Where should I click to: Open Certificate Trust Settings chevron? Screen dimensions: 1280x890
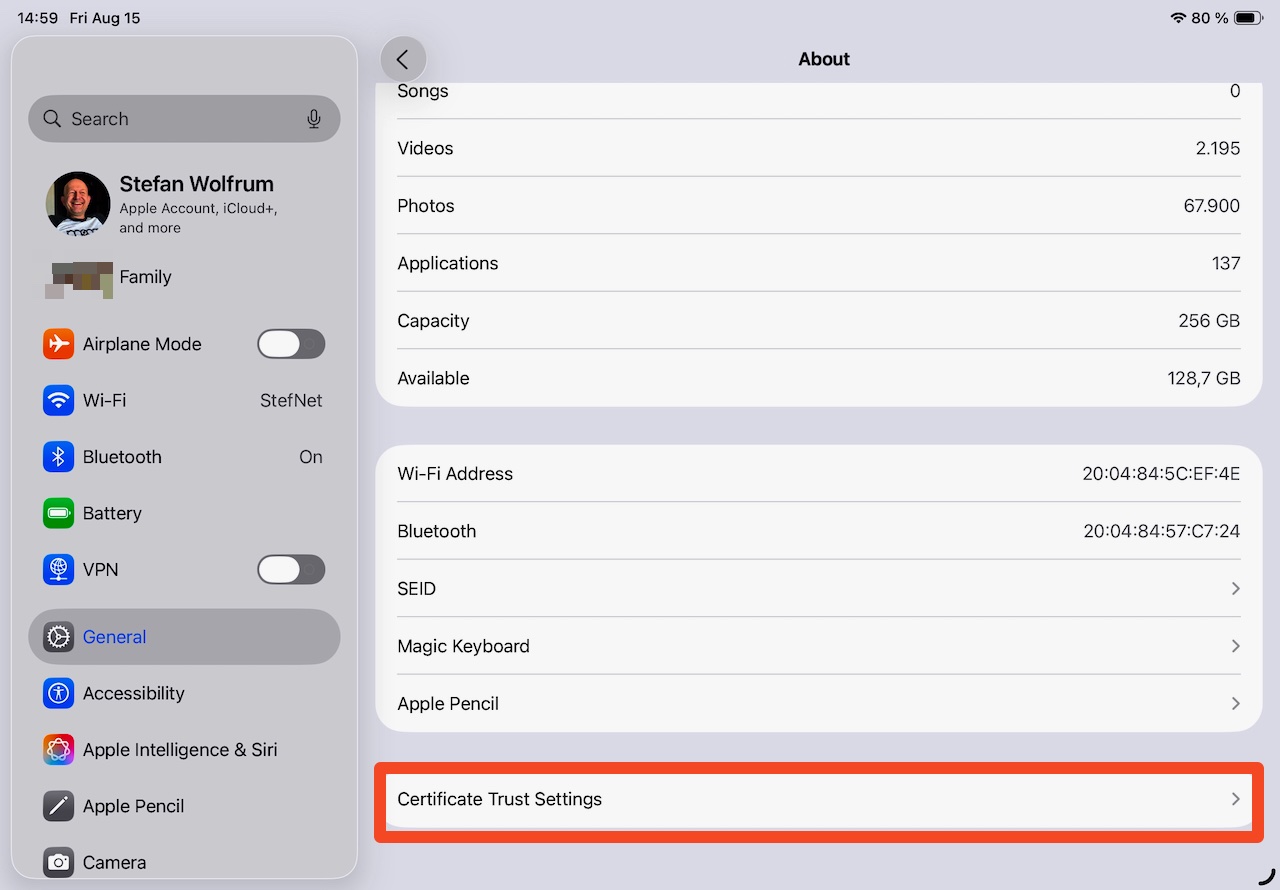coord(1236,799)
